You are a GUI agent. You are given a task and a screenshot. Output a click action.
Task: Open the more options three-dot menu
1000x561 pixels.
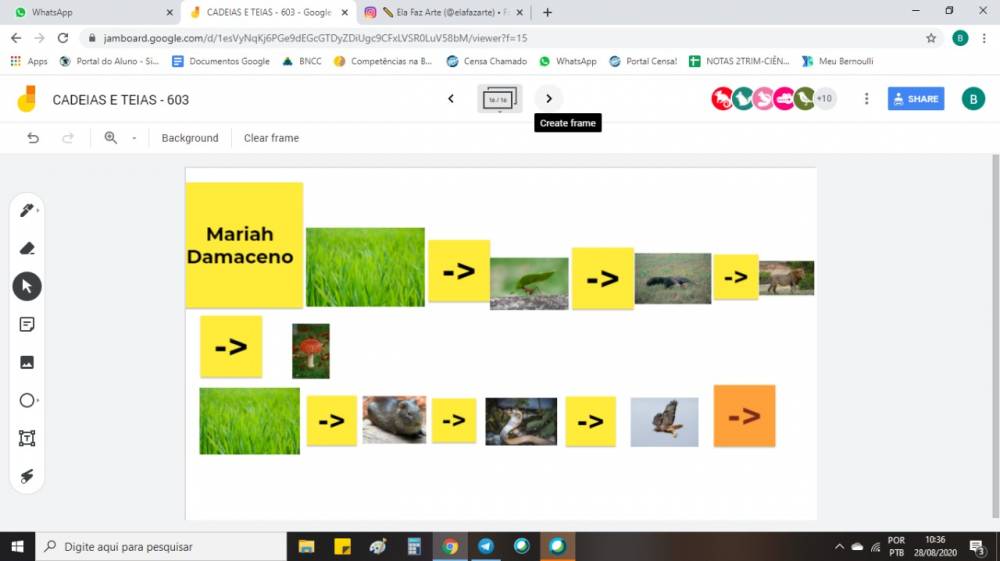click(x=867, y=99)
